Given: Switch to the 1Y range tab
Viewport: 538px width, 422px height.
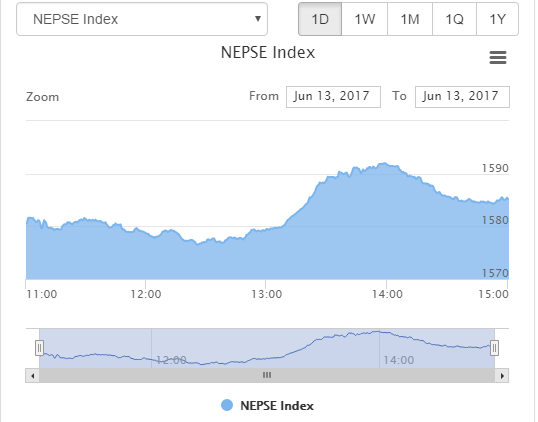Looking at the screenshot, I should (498, 19).
